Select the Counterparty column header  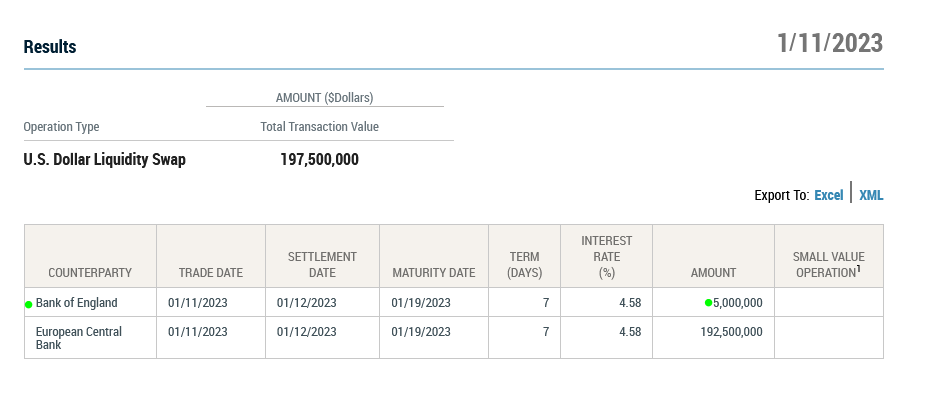point(90,257)
